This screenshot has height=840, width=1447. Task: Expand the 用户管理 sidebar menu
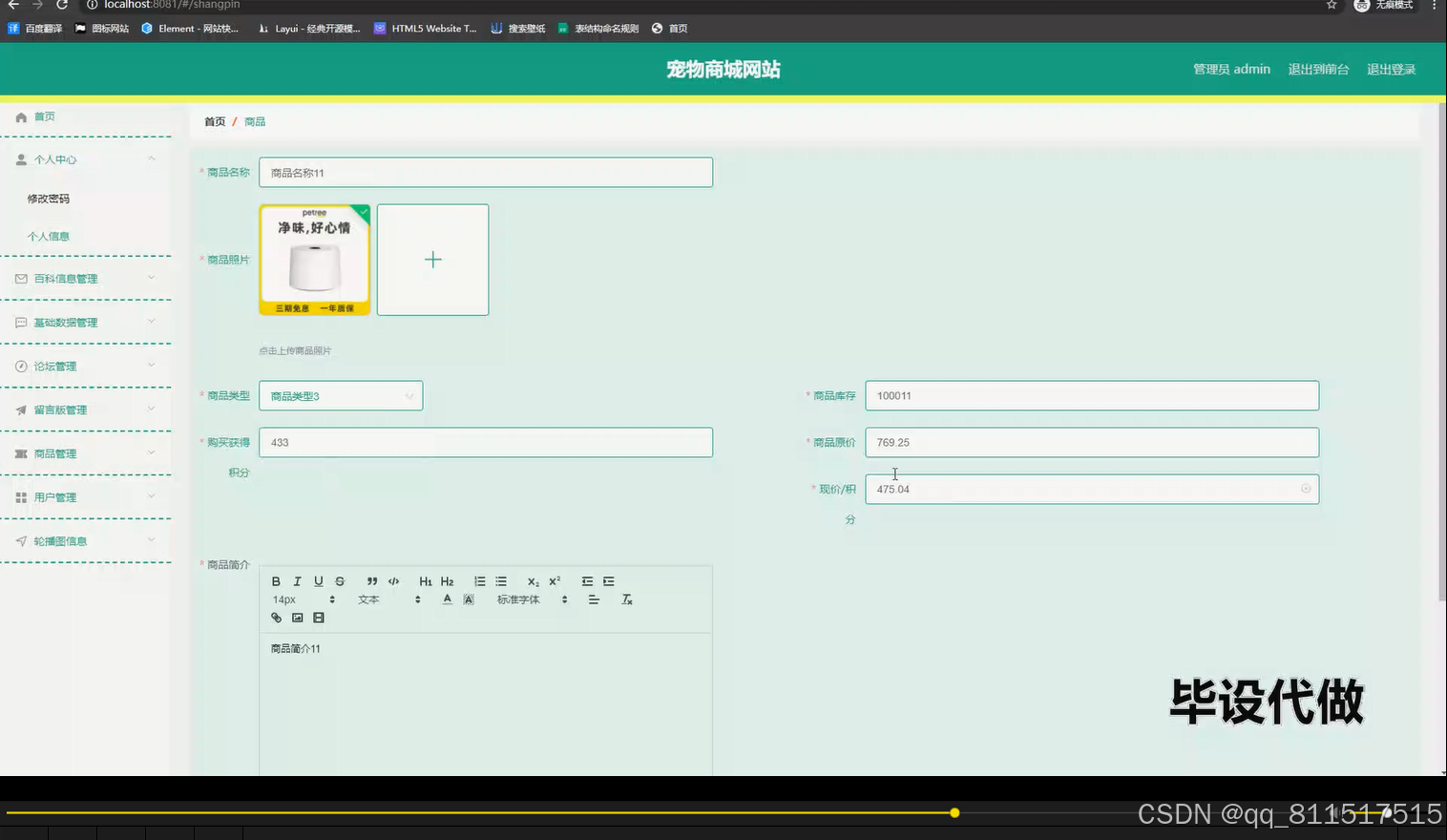click(86, 497)
